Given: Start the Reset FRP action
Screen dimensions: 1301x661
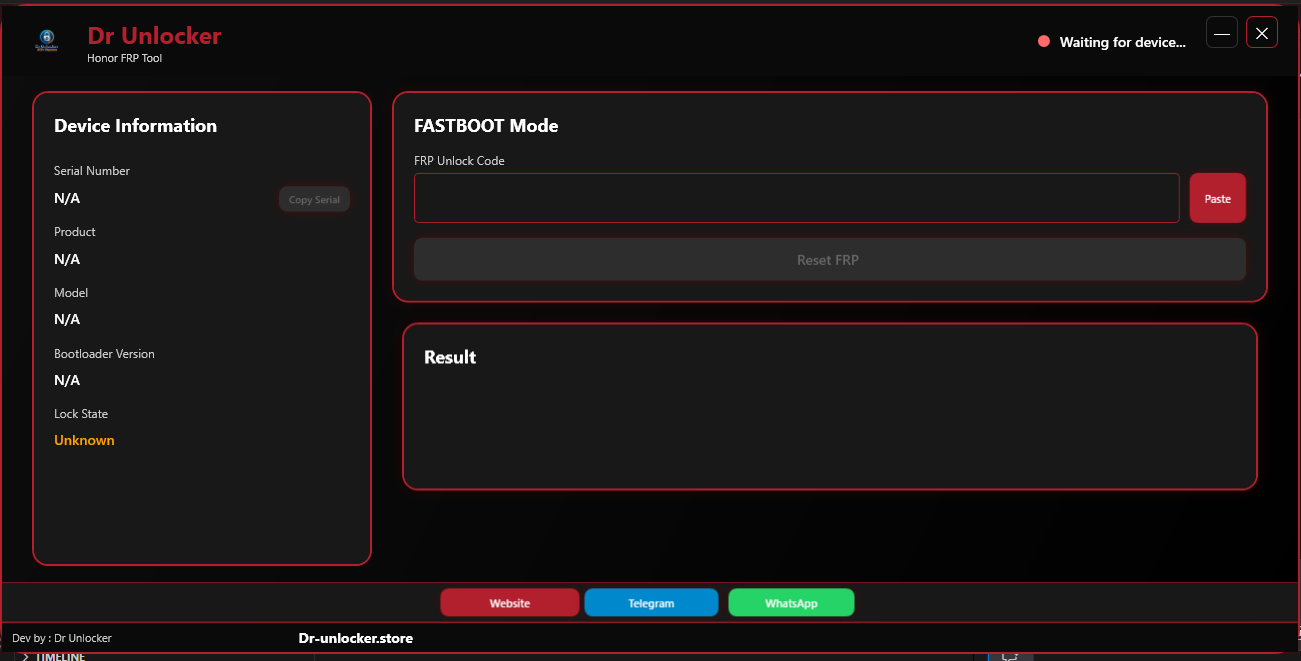Looking at the screenshot, I should (829, 260).
